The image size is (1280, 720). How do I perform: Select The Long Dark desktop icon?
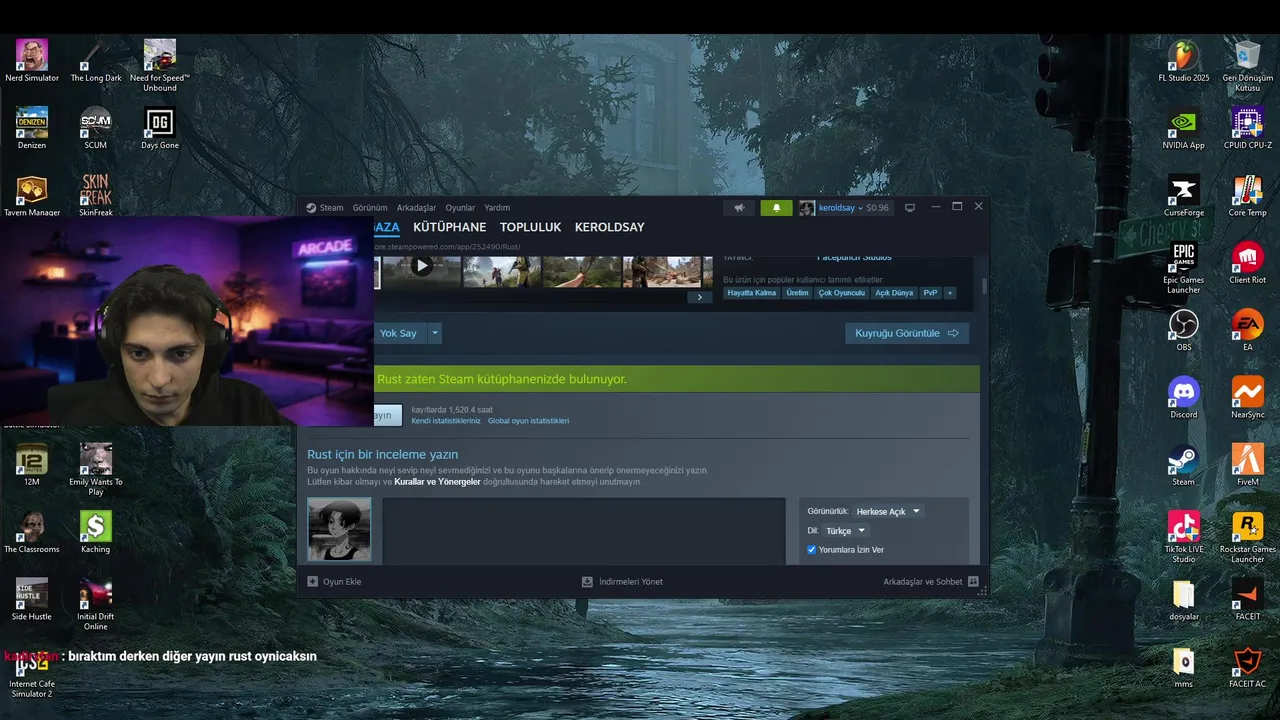point(96,61)
